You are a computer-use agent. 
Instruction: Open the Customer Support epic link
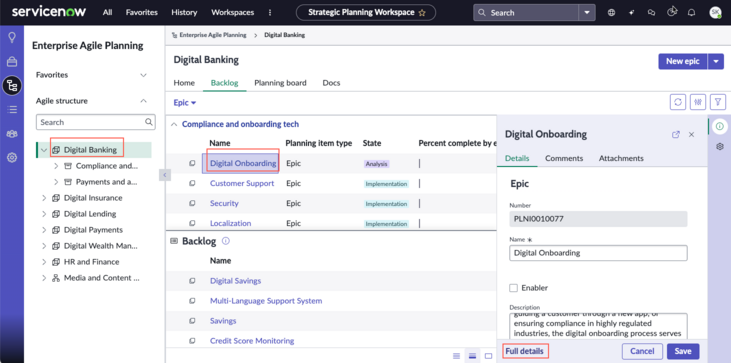pos(242,184)
